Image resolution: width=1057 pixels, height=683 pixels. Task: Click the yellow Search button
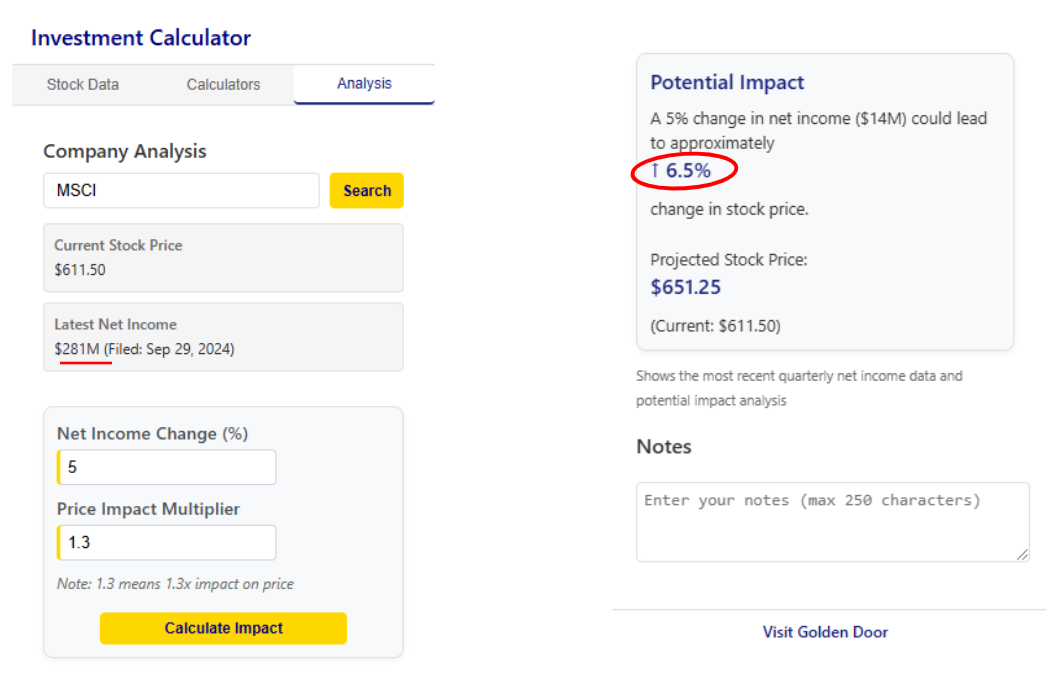click(x=367, y=191)
